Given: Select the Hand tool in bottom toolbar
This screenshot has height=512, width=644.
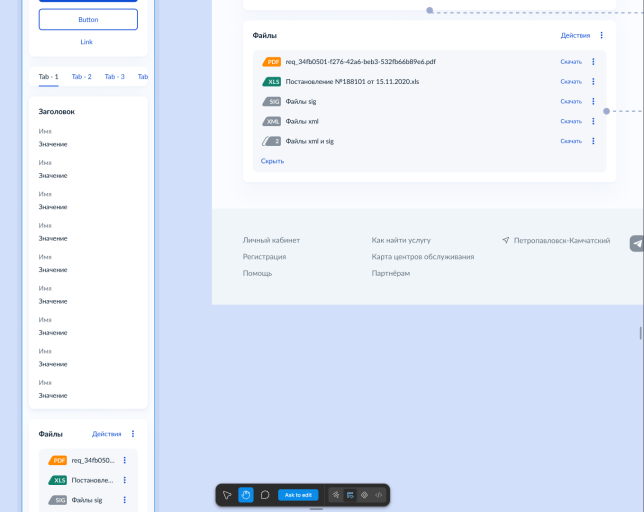Looking at the screenshot, I should tap(246, 495).
